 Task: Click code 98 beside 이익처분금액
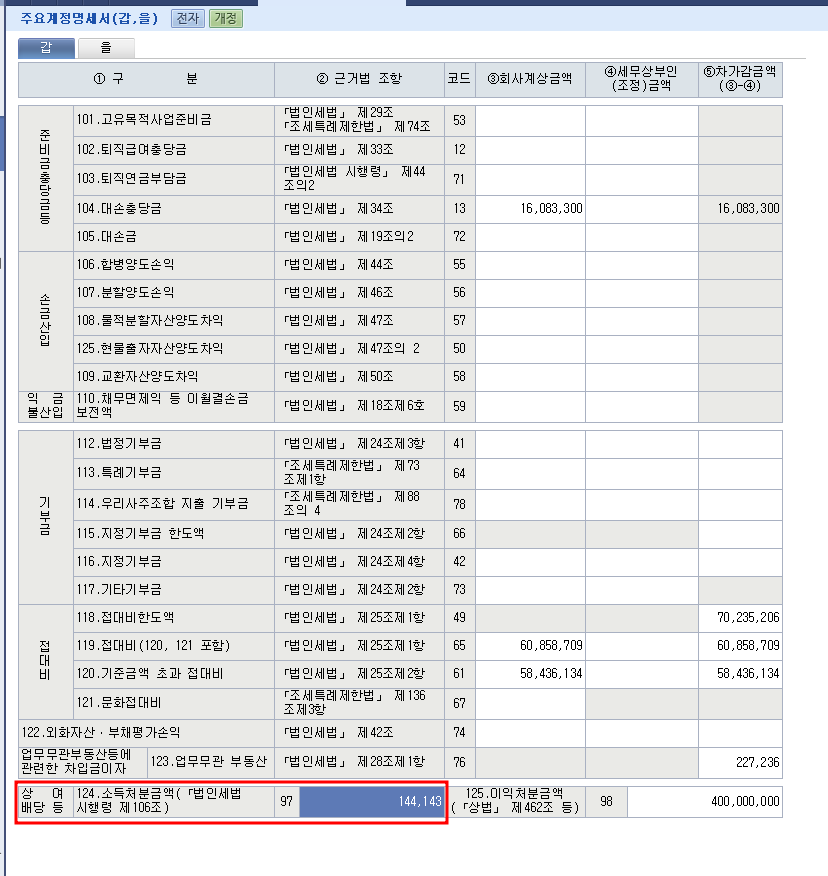pyautogui.click(x=606, y=802)
